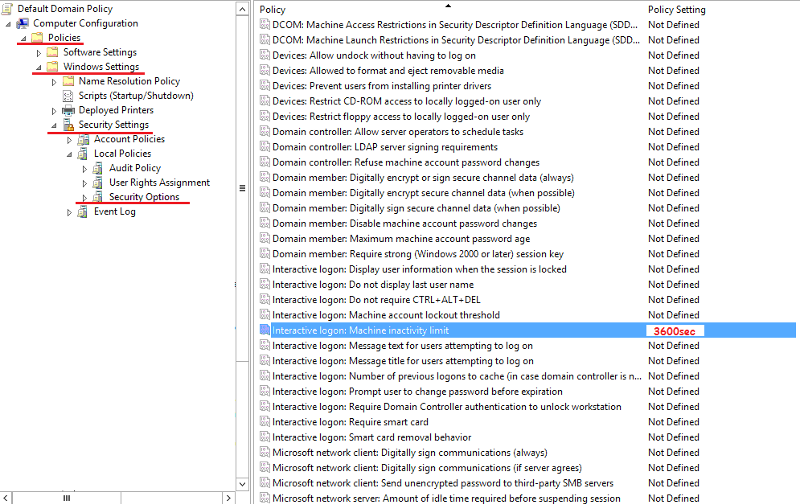The image size is (800, 504).
Task: Click the icon for Domain member: Maximum machine account password age
Action: tap(265, 238)
